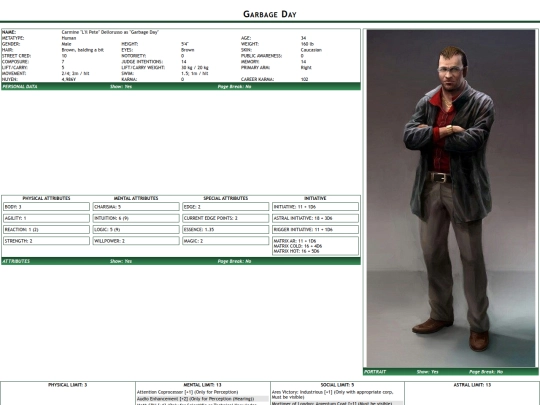
Task: Click the Garbage Day page title
Action: (270, 14)
